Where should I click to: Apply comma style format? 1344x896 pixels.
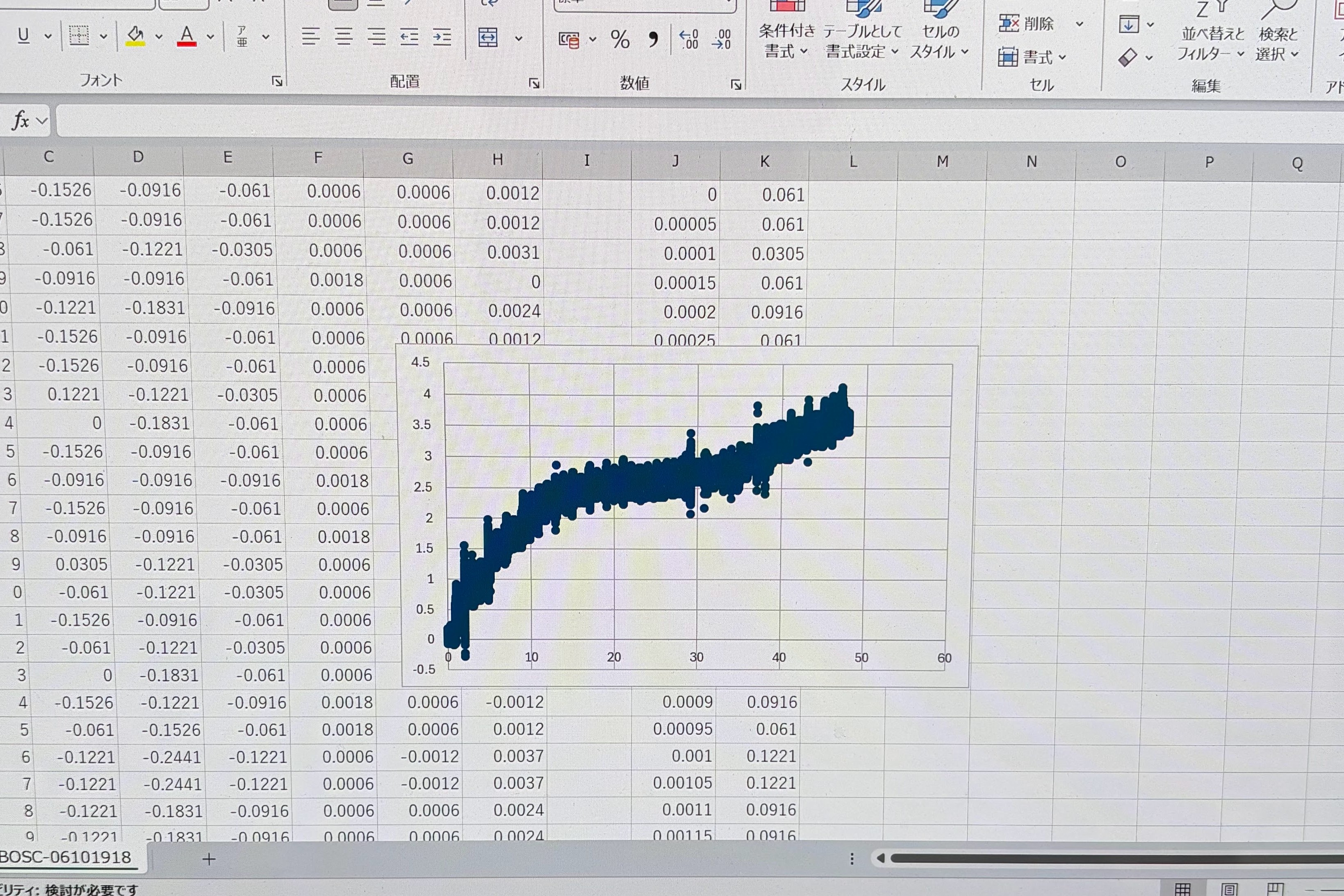(653, 39)
